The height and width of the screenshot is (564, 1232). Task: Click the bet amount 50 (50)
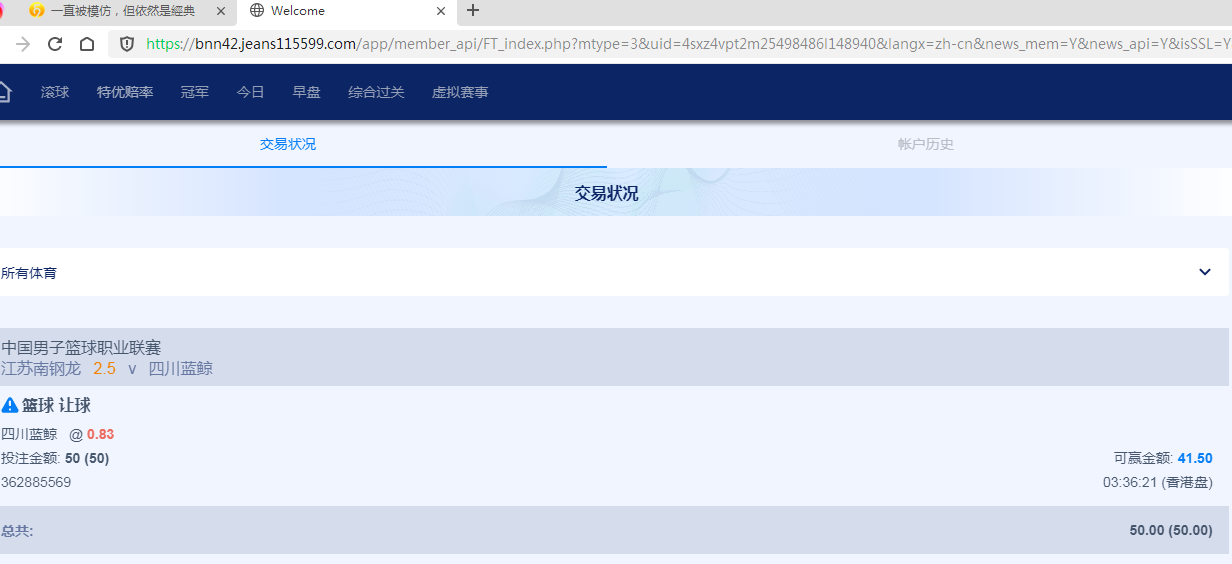click(x=87, y=458)
